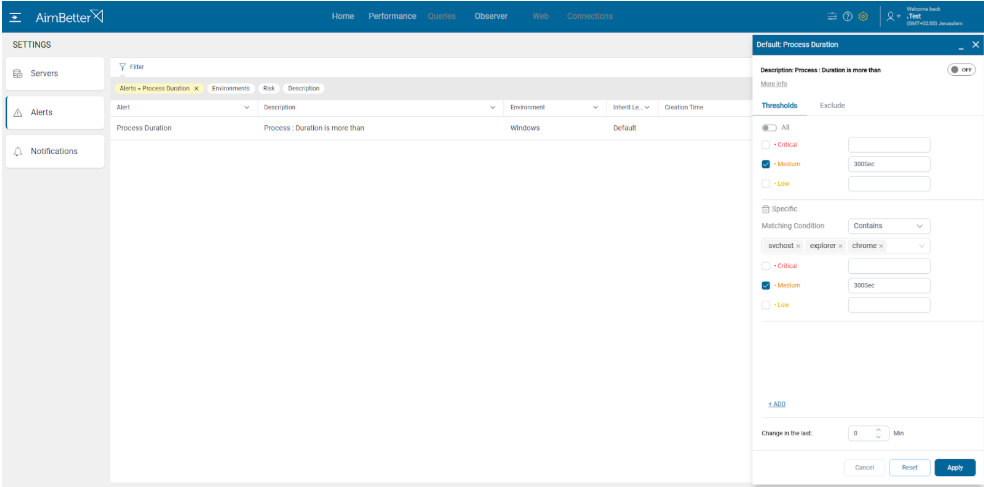Enable the All thresholds toggle
Screen dimensions: 984x487
[769, 128]
